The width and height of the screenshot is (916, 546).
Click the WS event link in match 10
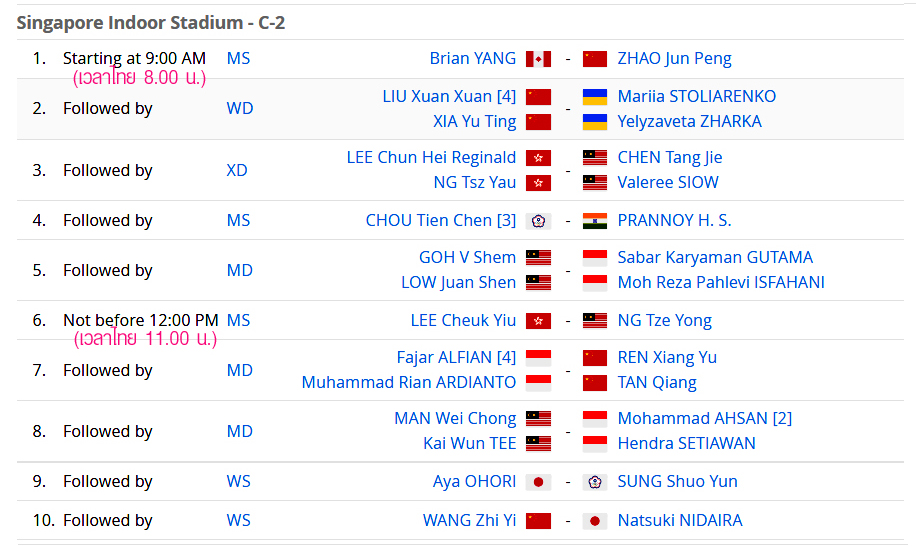[x=238, y=520]
